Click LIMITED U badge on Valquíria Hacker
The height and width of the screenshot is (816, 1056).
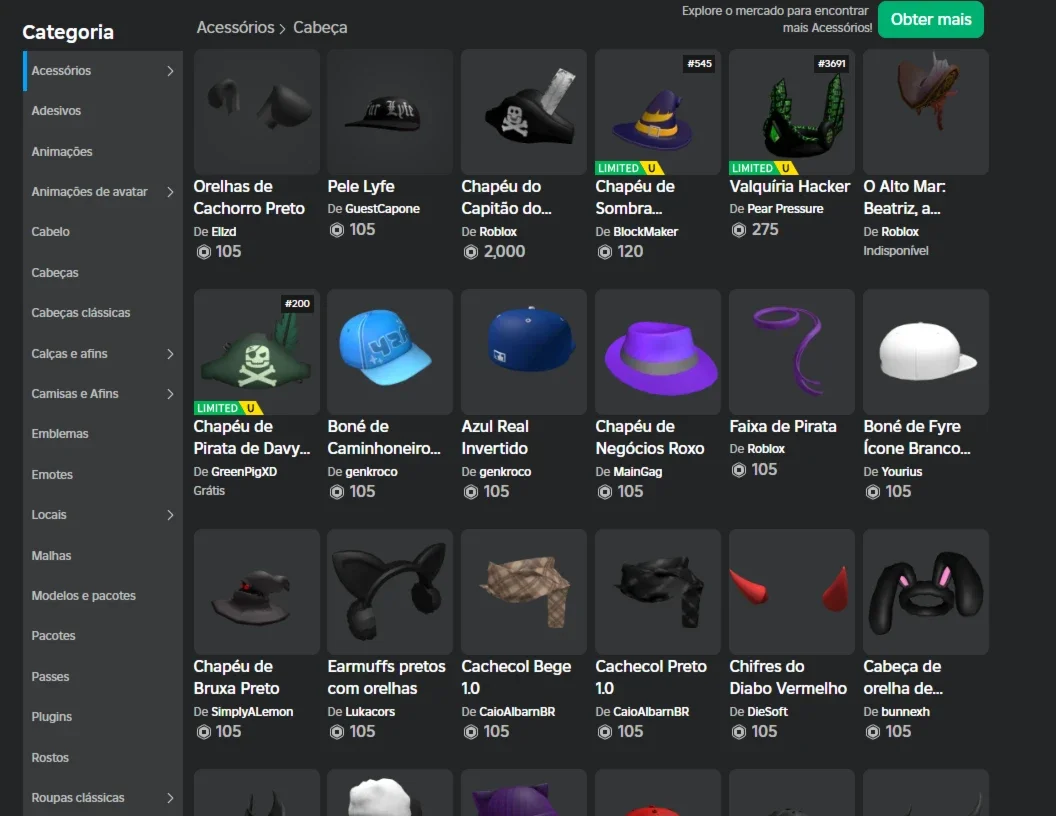763,168
